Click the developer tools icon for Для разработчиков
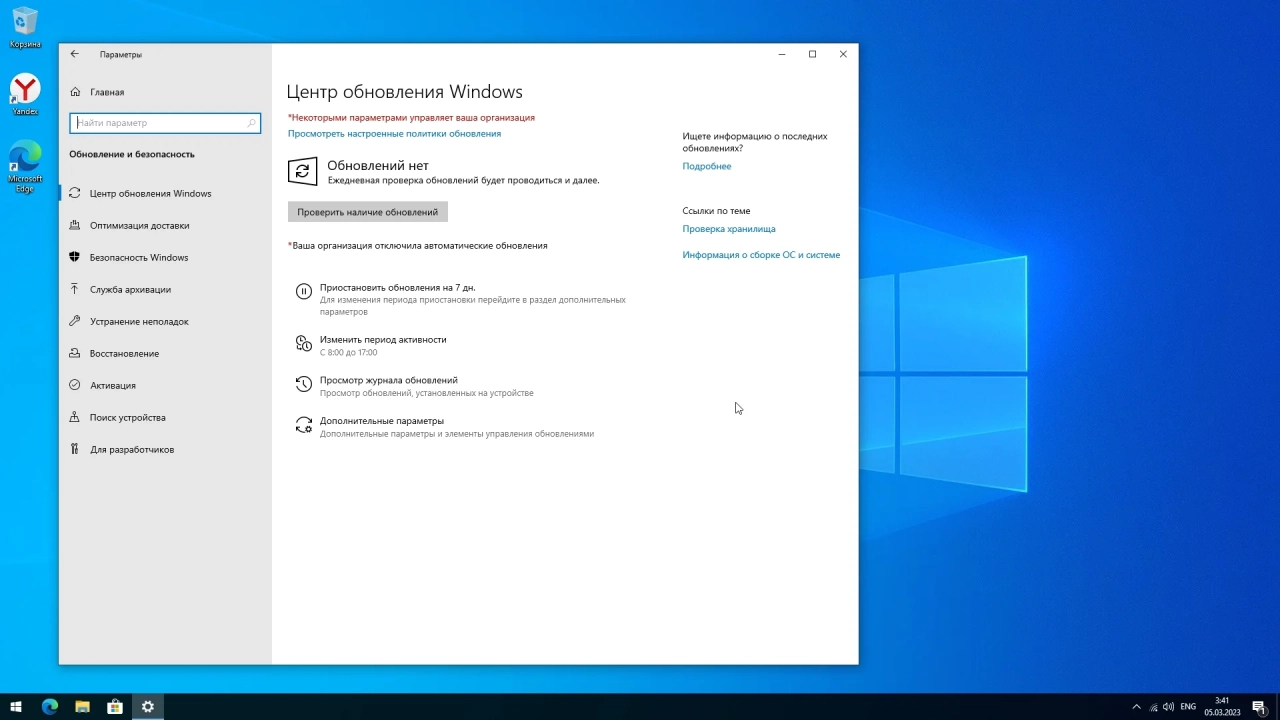1280x720 pixels. click(x=75, y=449)
